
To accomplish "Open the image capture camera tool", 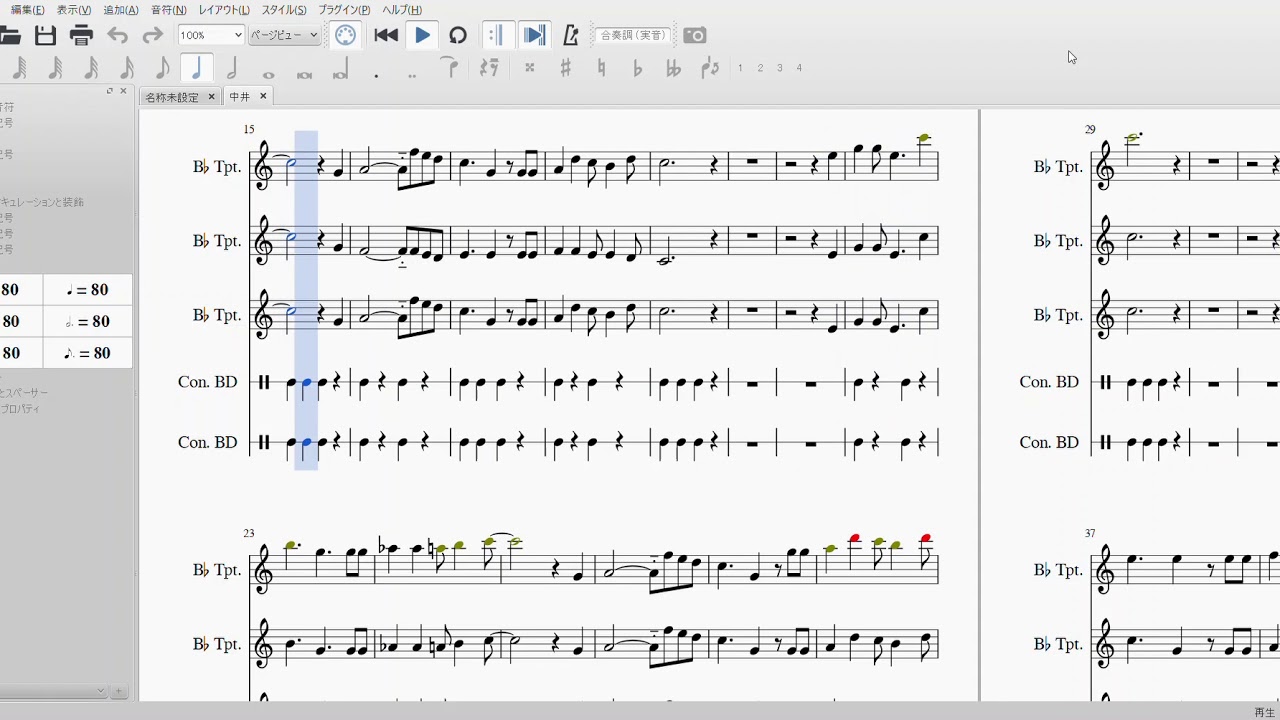I will pos(694,36).
